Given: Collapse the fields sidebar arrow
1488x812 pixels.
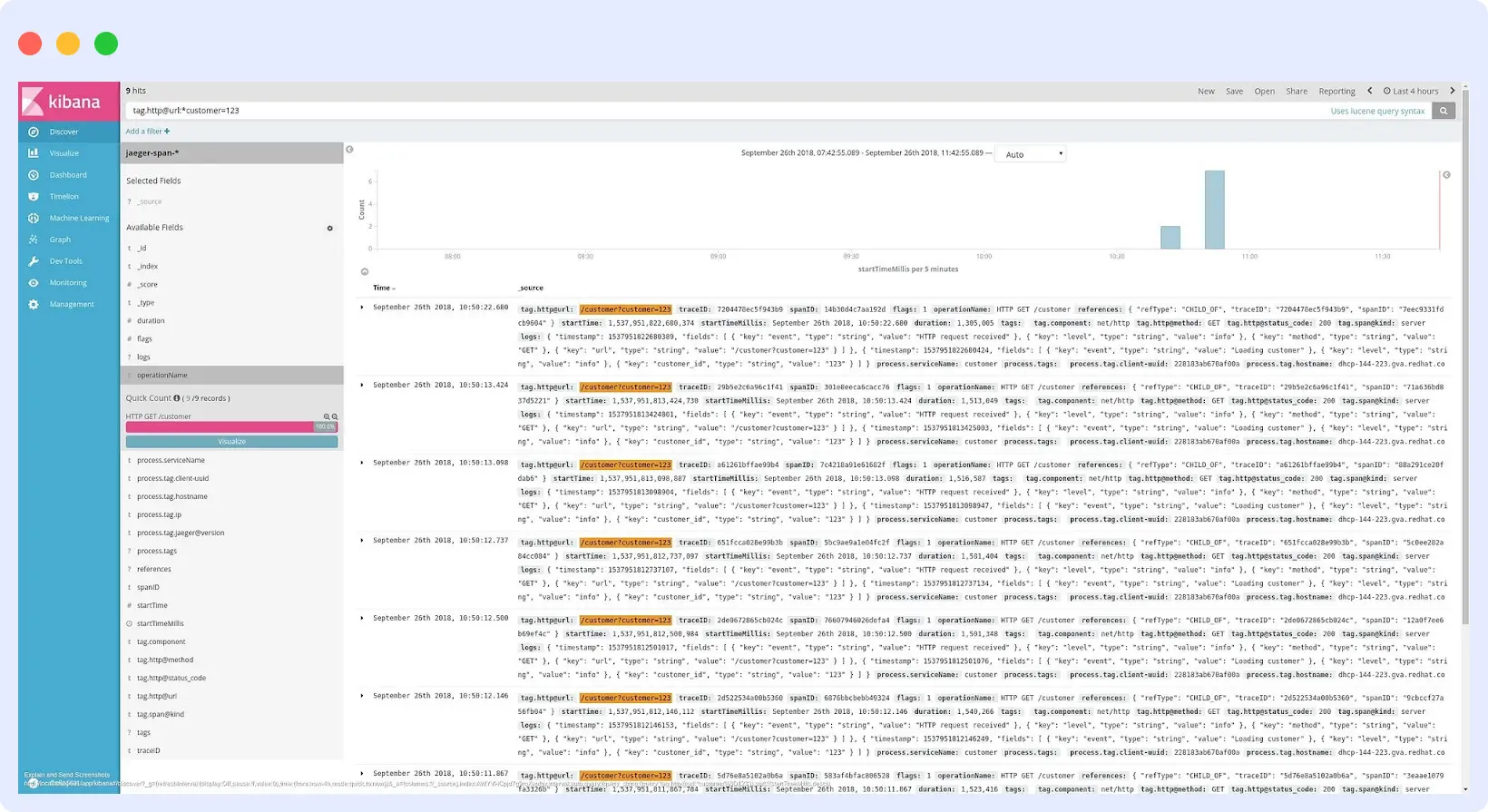Looking at the screenshot, I should click(349, 150).
